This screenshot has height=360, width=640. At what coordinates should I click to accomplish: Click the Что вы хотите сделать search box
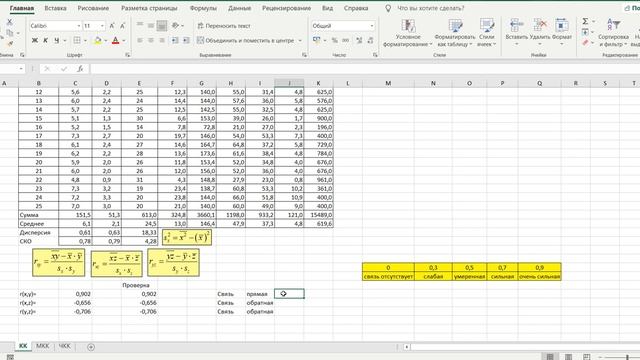430,8
